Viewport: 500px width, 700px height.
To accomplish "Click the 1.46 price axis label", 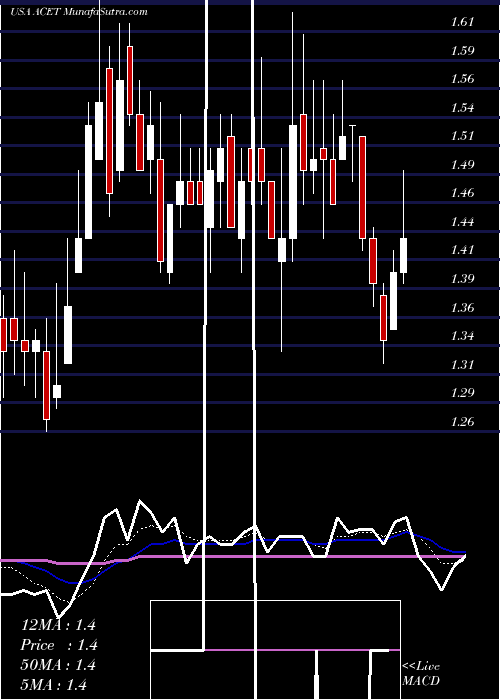I will [x=462, y=193].
